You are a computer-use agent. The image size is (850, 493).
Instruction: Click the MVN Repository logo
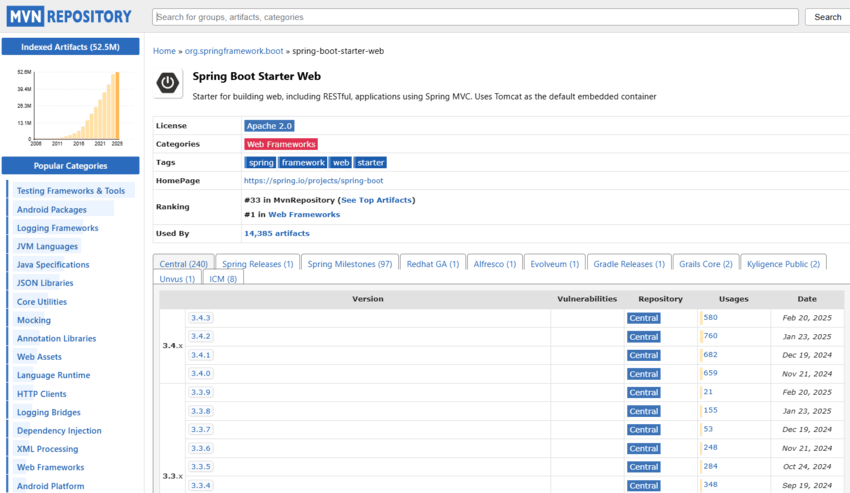point(69,17)
